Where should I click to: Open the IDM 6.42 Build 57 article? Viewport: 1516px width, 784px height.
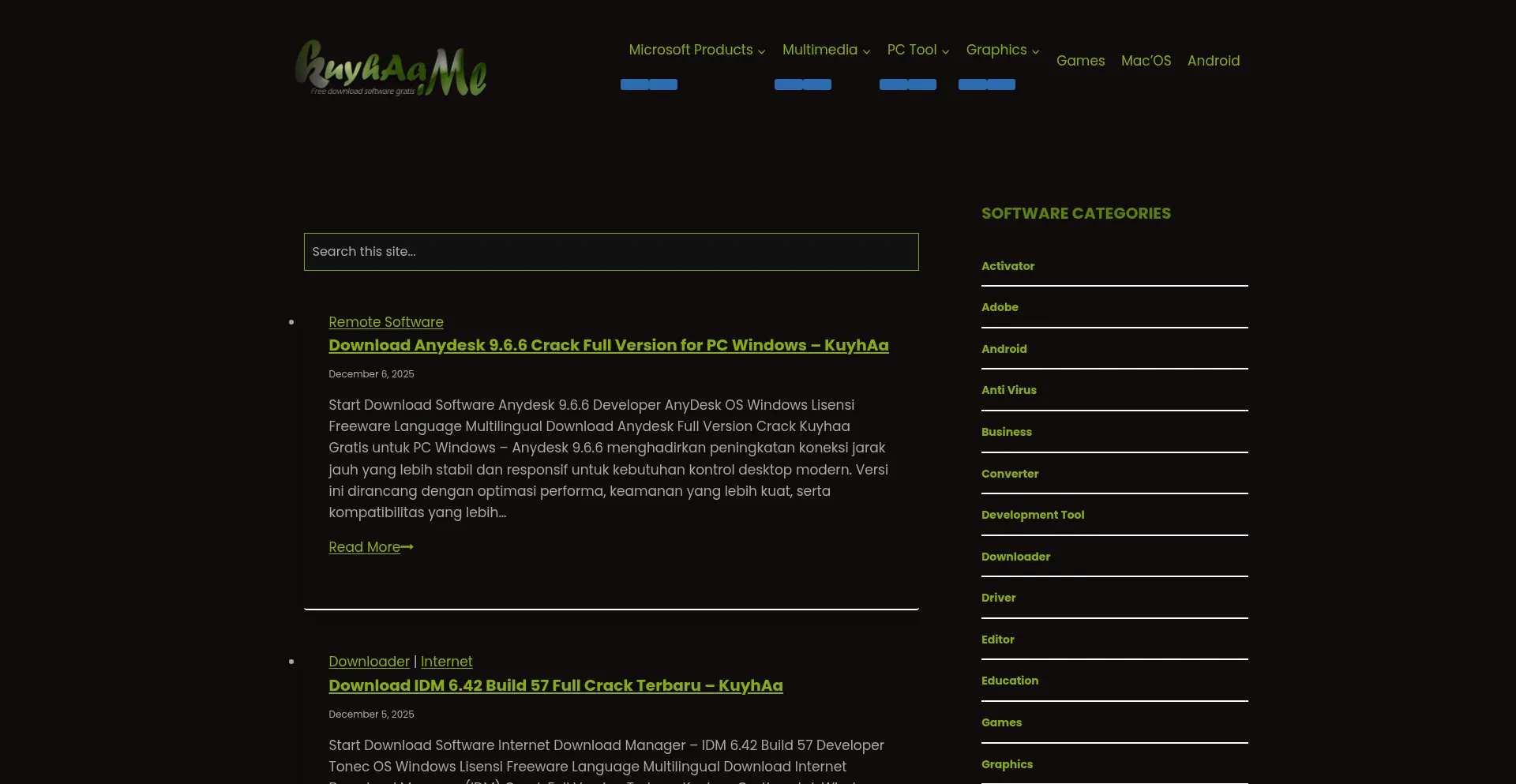point(555,685)
